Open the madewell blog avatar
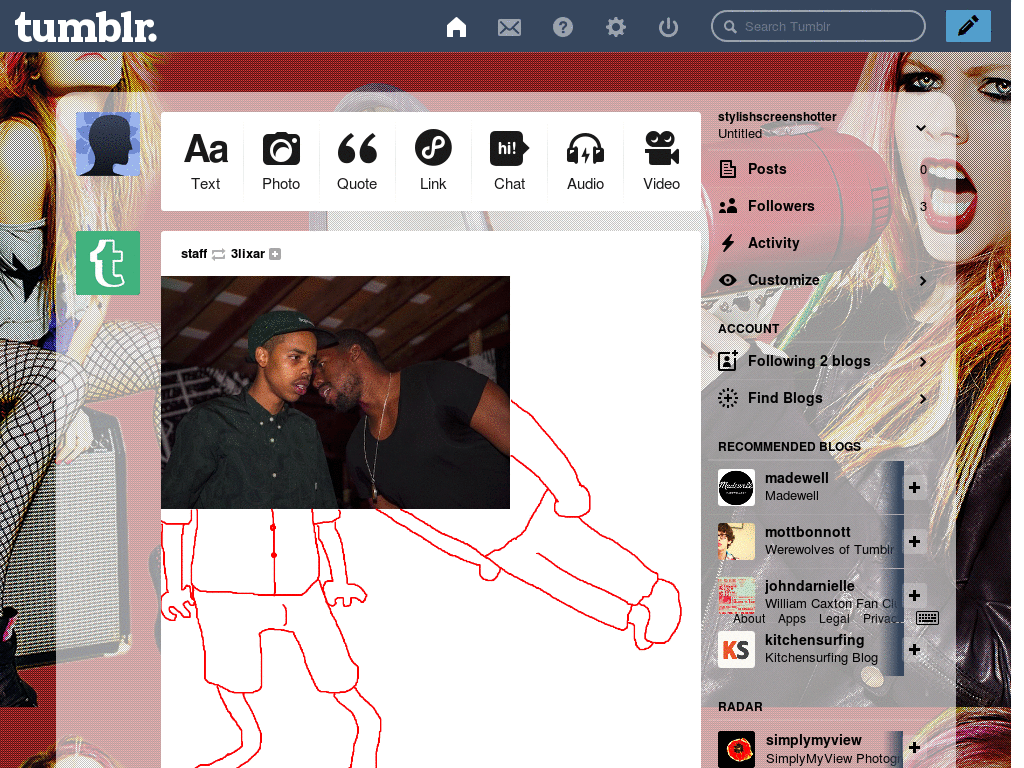 pyautogui.click(x=736, y=487)
